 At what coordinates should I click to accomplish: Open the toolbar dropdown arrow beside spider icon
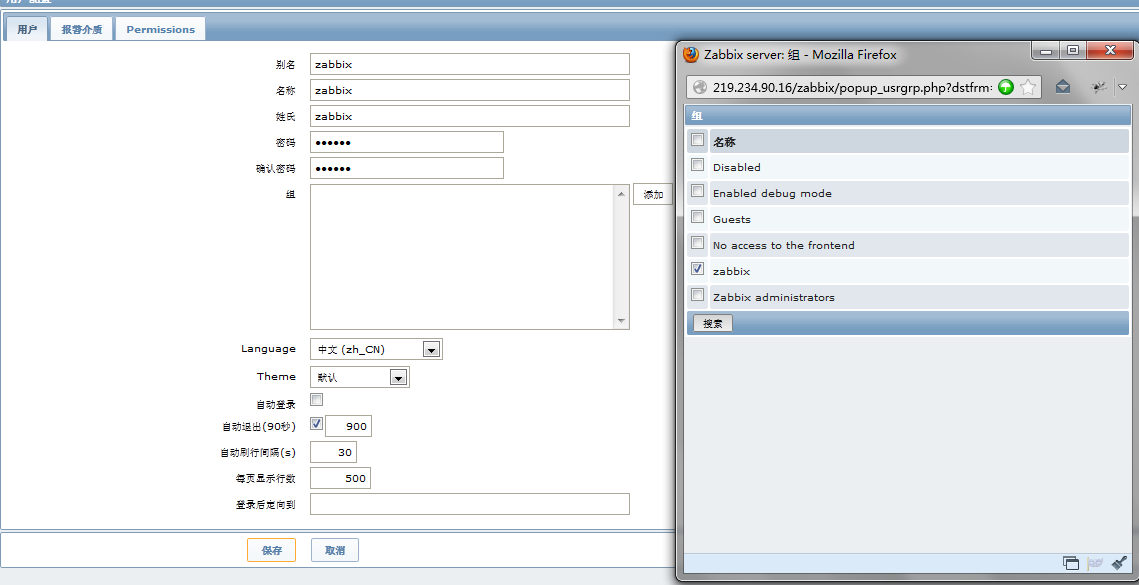pyautogui.click(x=1122, y=86)
